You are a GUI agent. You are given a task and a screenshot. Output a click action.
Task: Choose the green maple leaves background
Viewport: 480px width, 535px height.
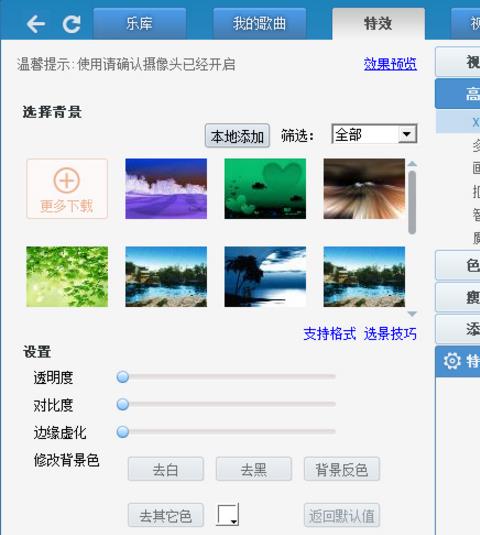[x=67, y=277]
